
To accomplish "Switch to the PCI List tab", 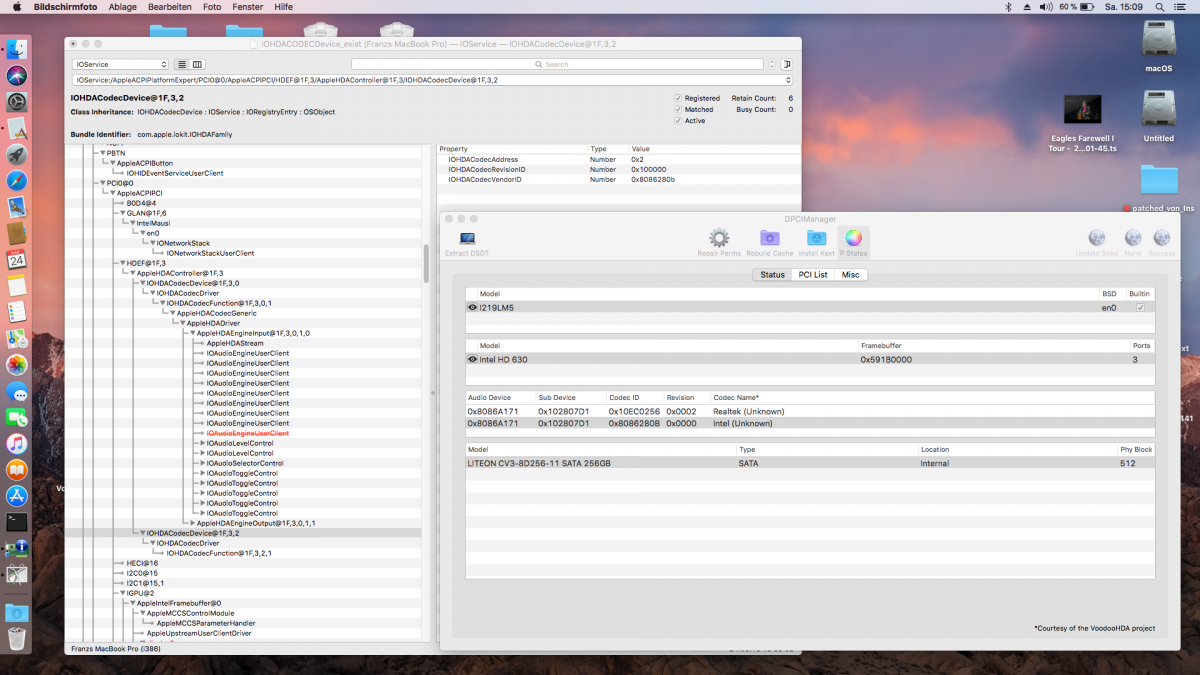I will pyautogui.click(x=812, y=274).
